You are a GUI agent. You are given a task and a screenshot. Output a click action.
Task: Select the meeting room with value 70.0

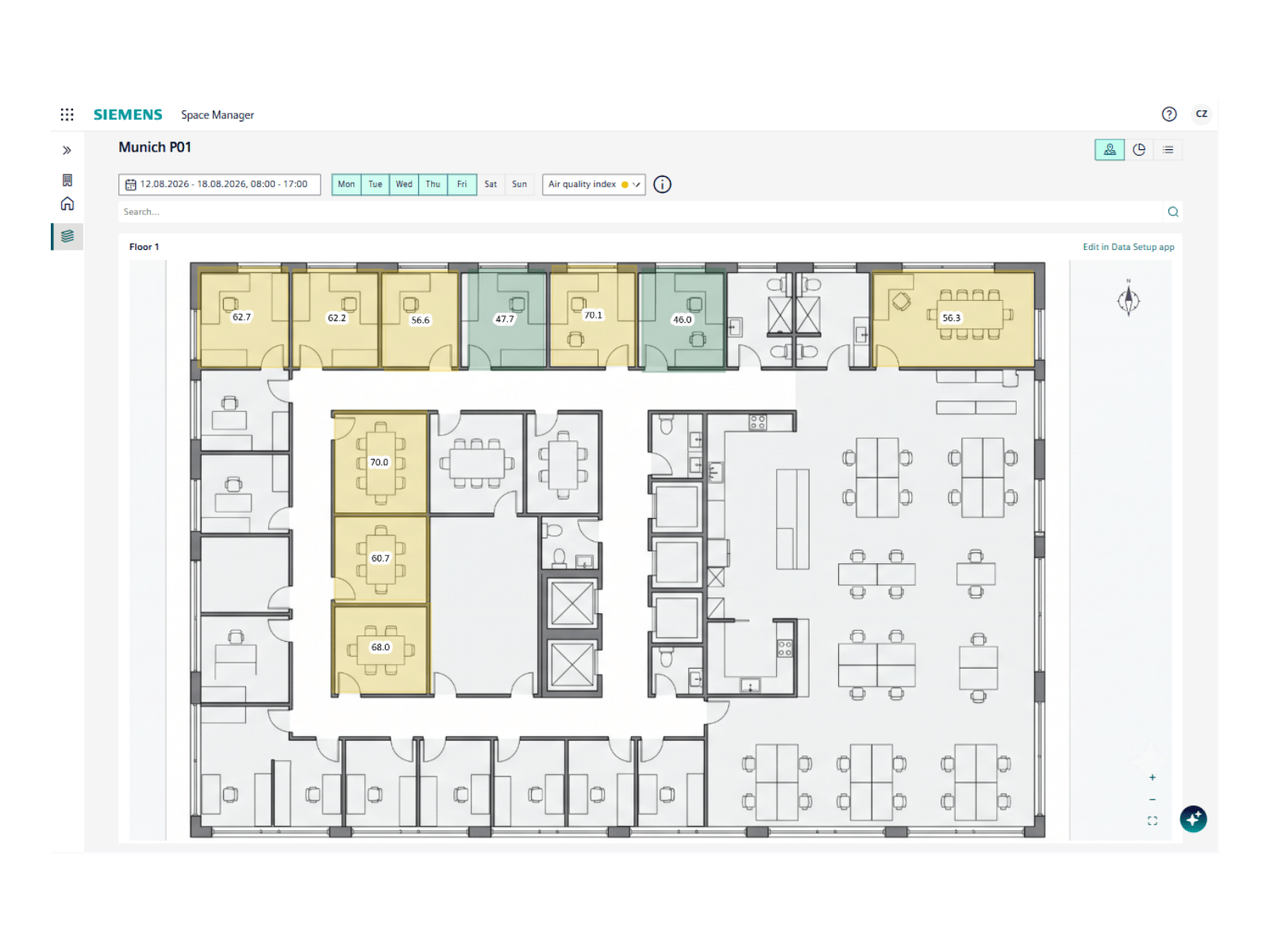pos(381,463)
